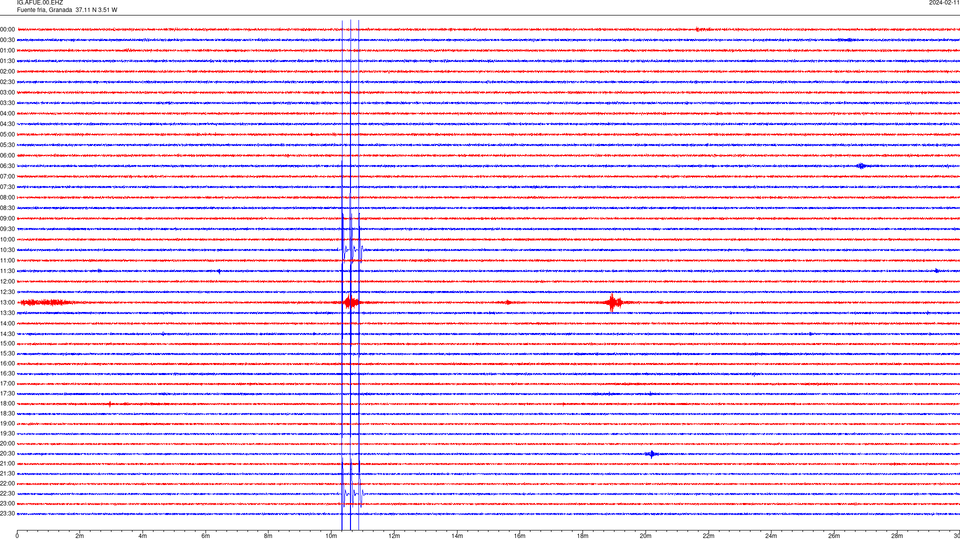Select the 05:00 trace time label

coord(7,135)
